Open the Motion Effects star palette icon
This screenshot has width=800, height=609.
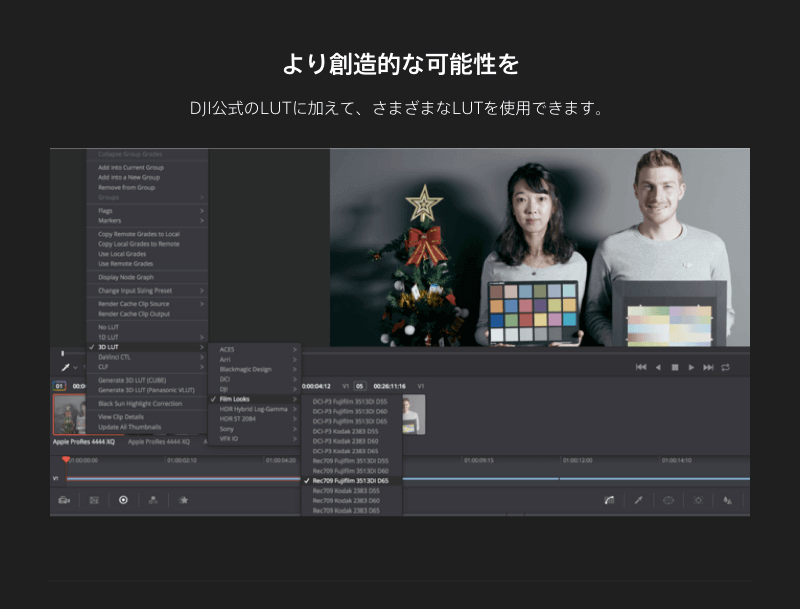click(x=184, y=500)
